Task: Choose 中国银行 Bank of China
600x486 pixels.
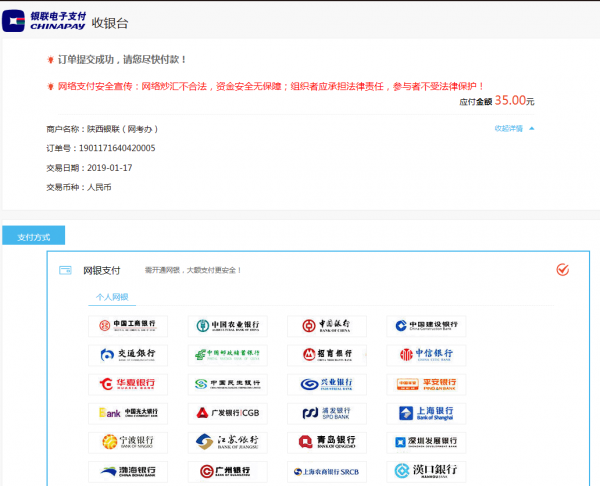Action: [327, 326]
